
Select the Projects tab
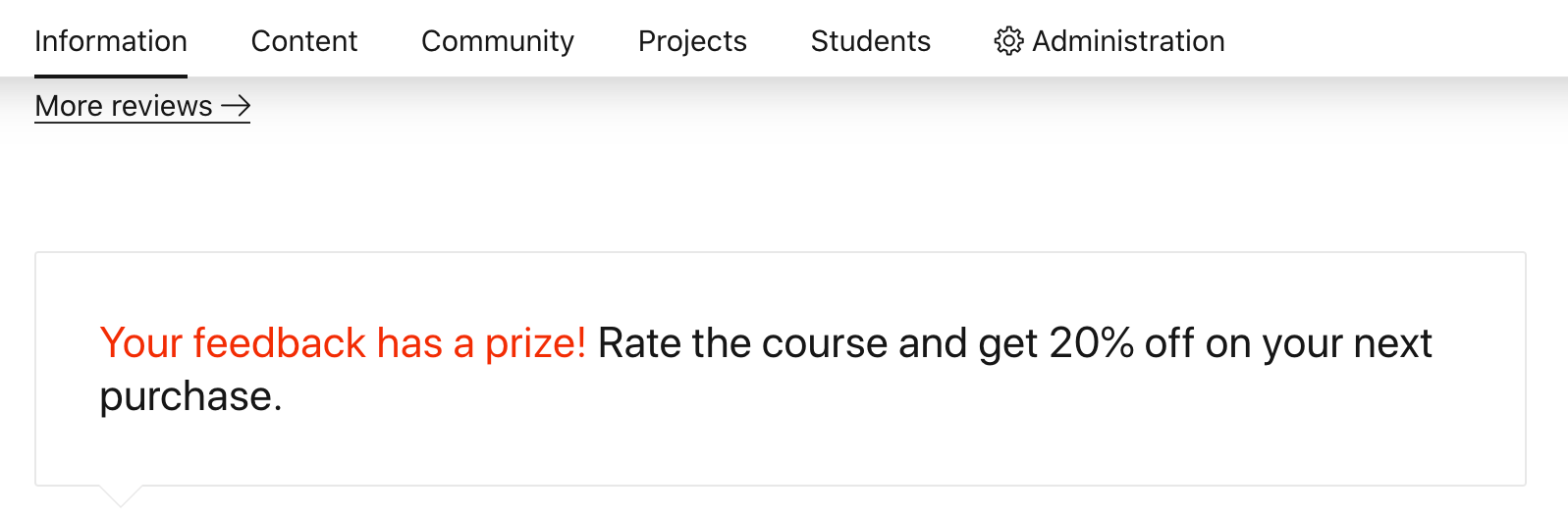[x=692, y=41]
